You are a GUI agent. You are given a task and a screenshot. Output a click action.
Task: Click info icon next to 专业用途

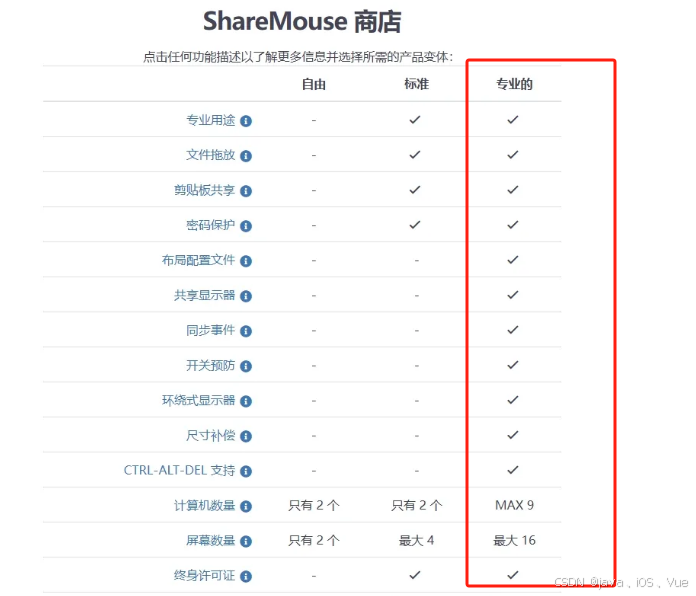click(246, 121)
